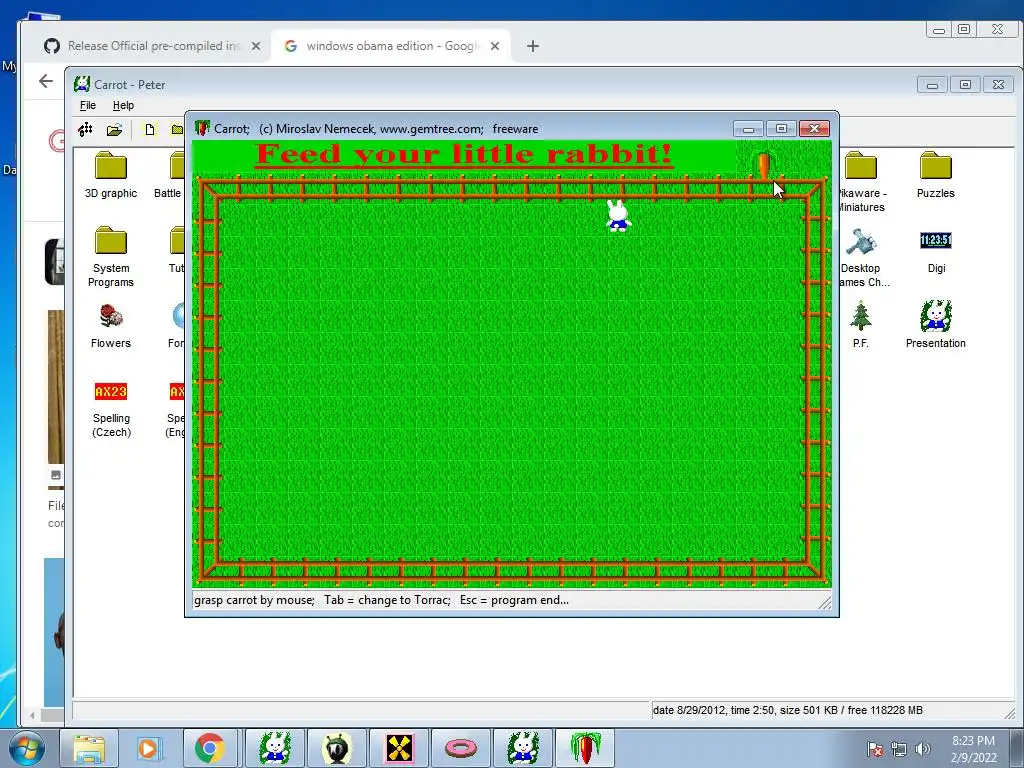Open the File menu in Peter window
The width and height of the screenshot is (1024, 768).
(88, 105)
